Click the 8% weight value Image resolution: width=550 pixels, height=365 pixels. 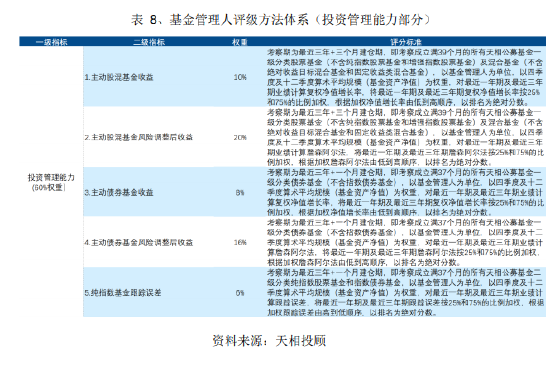(240, 192)
